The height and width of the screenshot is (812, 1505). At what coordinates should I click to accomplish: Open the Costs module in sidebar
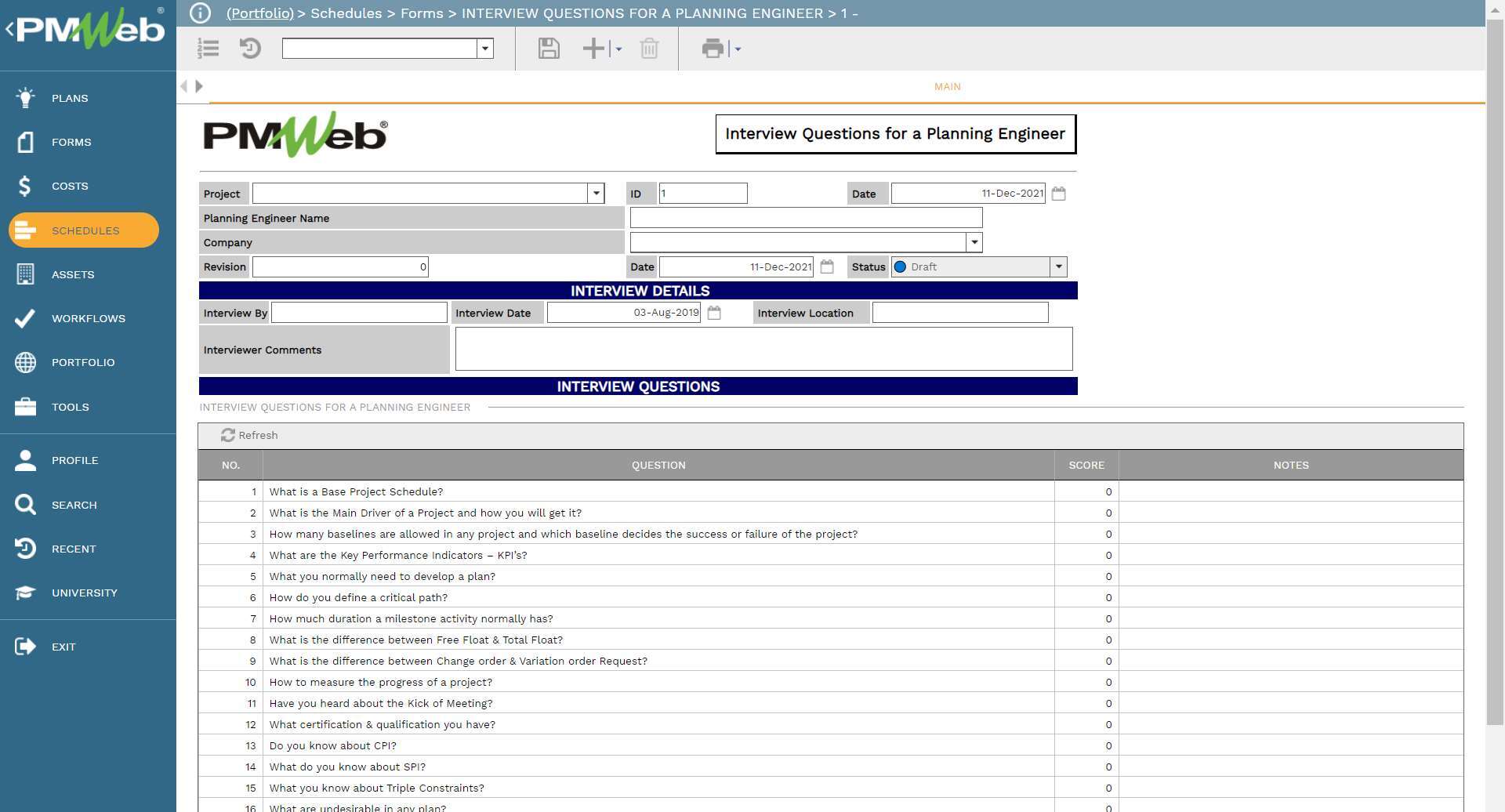coord(70,186)
